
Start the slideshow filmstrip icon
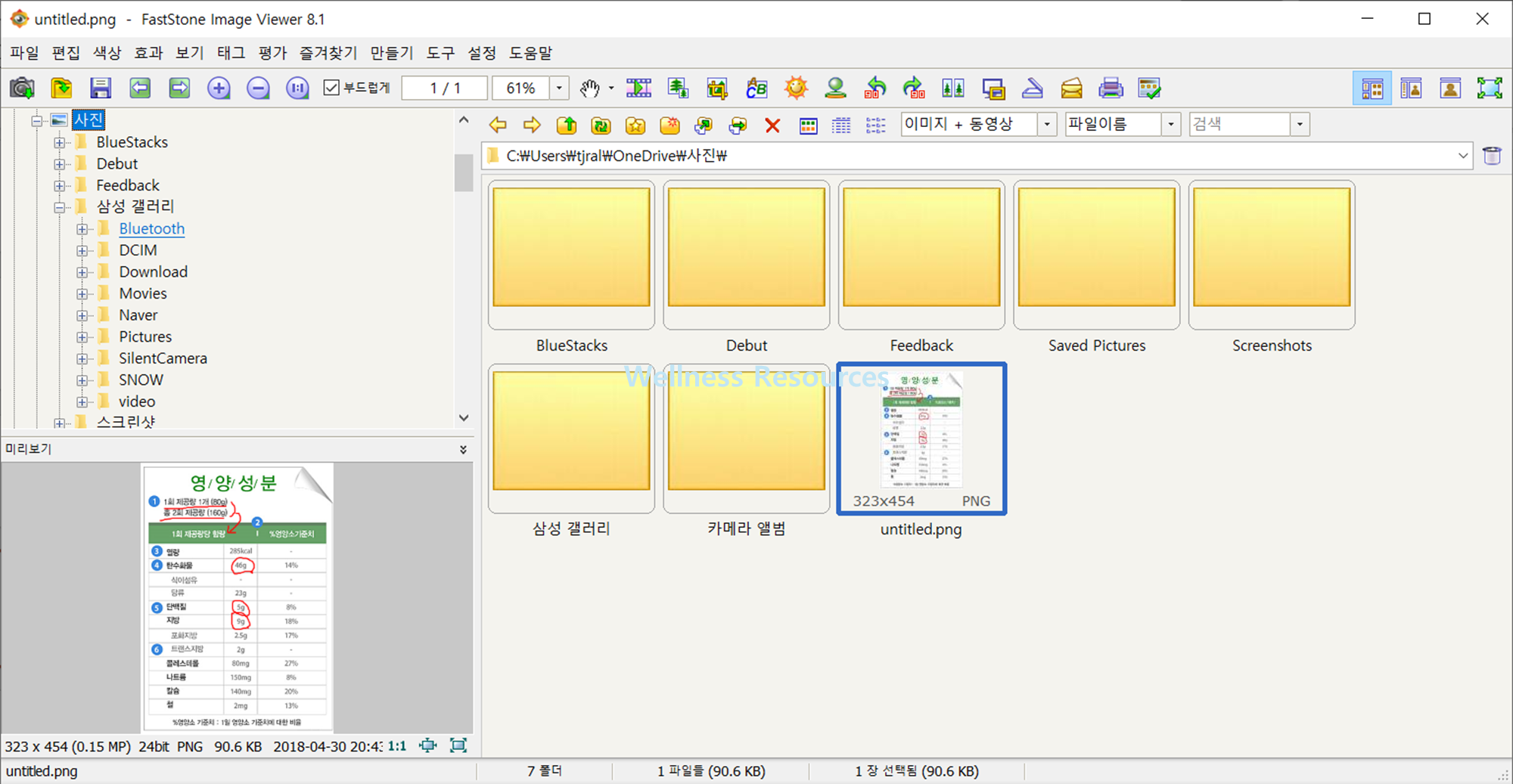point(638,88)
